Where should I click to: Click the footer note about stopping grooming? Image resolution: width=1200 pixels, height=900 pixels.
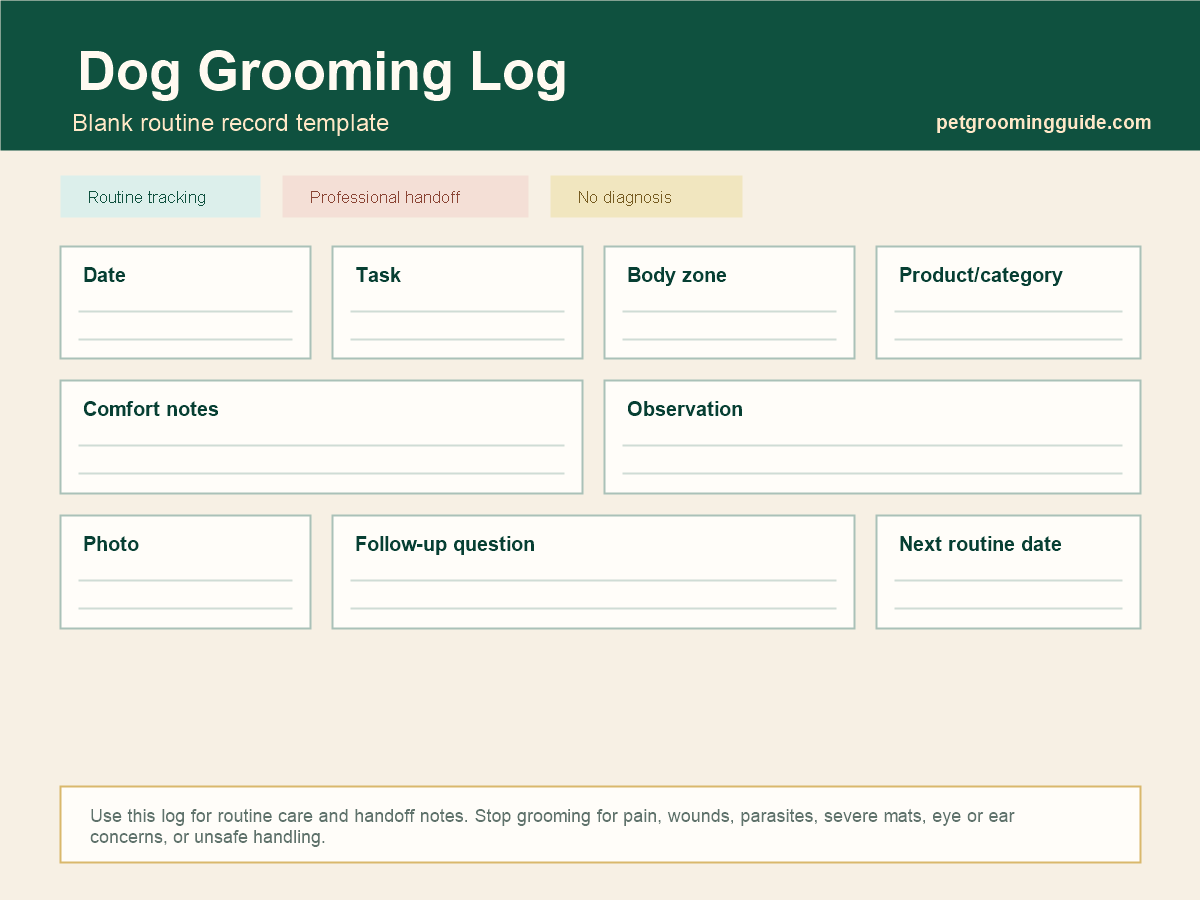point(600,824)
